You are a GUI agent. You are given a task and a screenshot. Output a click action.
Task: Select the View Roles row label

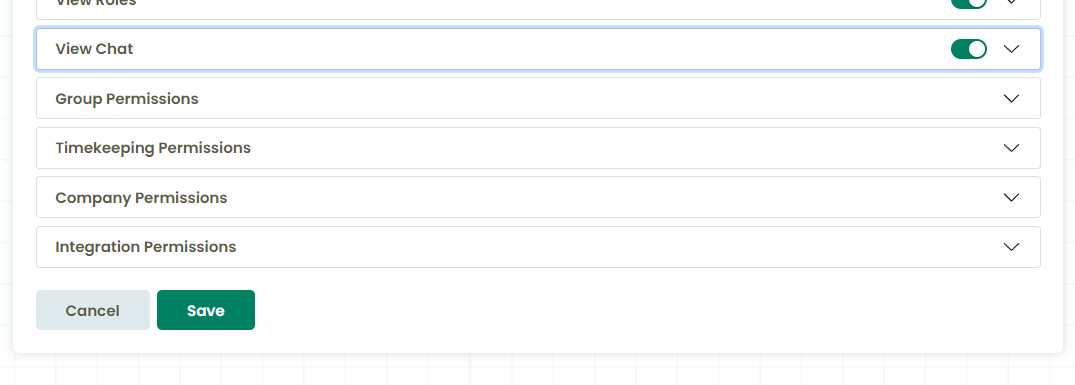(96, 3)
